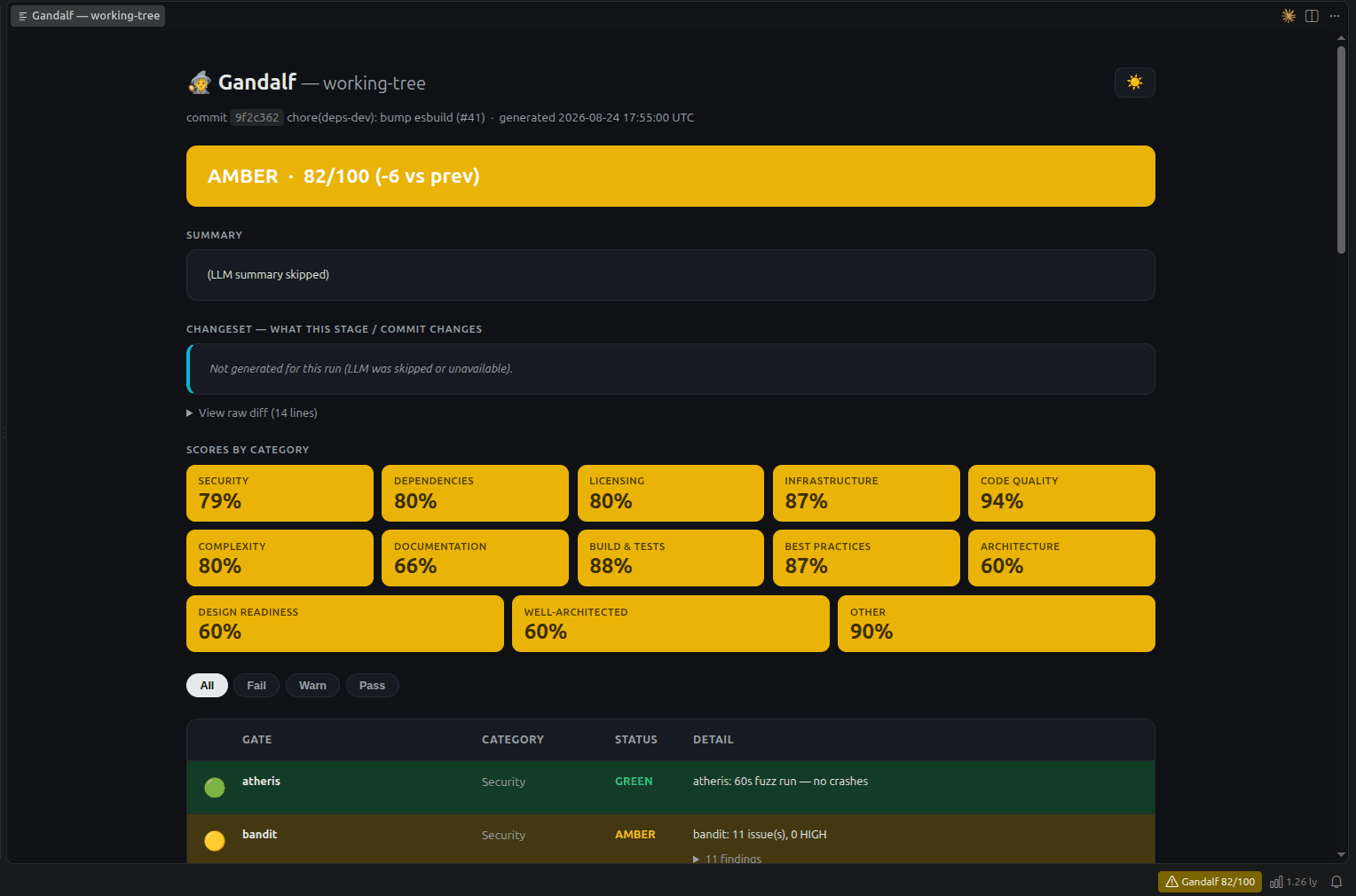Image resolution: width=1356 pixels, height=896 pixels.
Task: Open the Dependencies 80% score card
Action: [x=475, y=493]
